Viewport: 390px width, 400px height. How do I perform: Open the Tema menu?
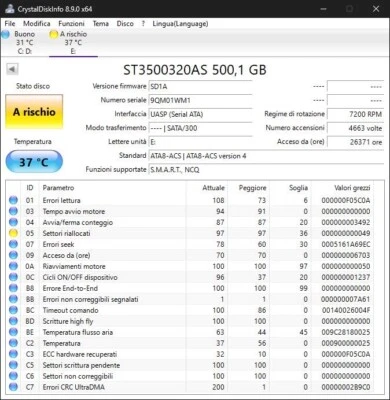[x=101, y=24]
